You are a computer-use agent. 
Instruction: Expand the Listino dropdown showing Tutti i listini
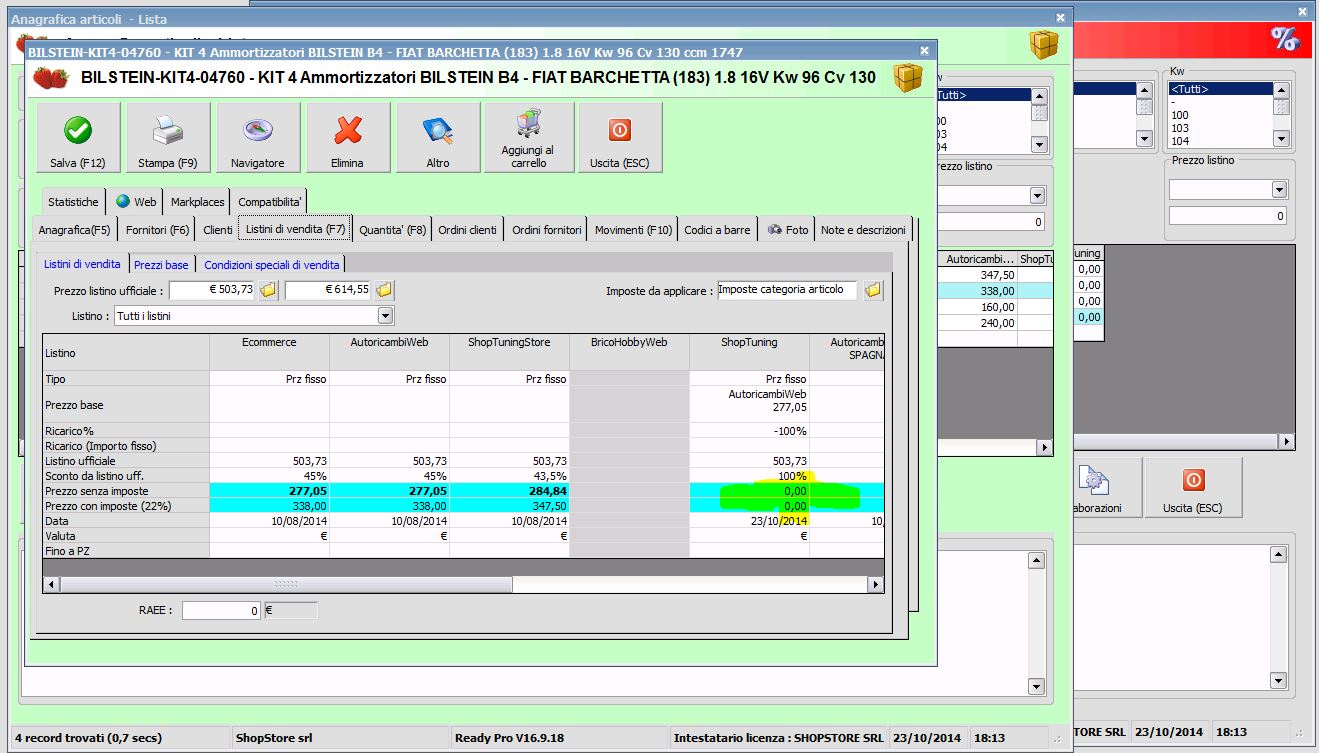click(x=385, y=316)
